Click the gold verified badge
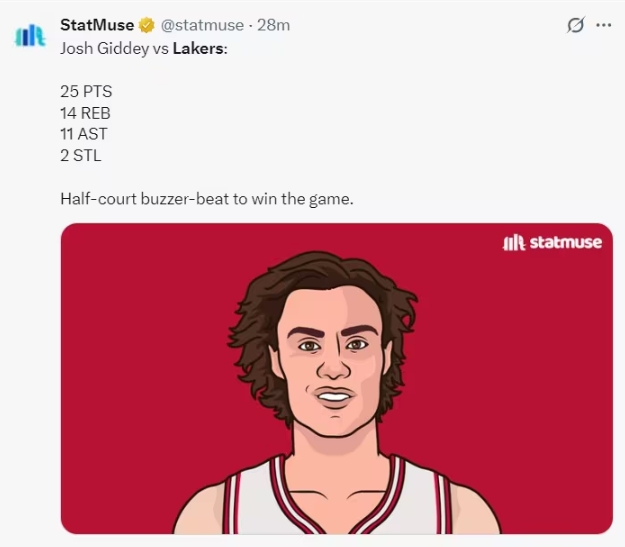Image resolution: width=625 pixels, height=547 pixels. tap(147, 25)
